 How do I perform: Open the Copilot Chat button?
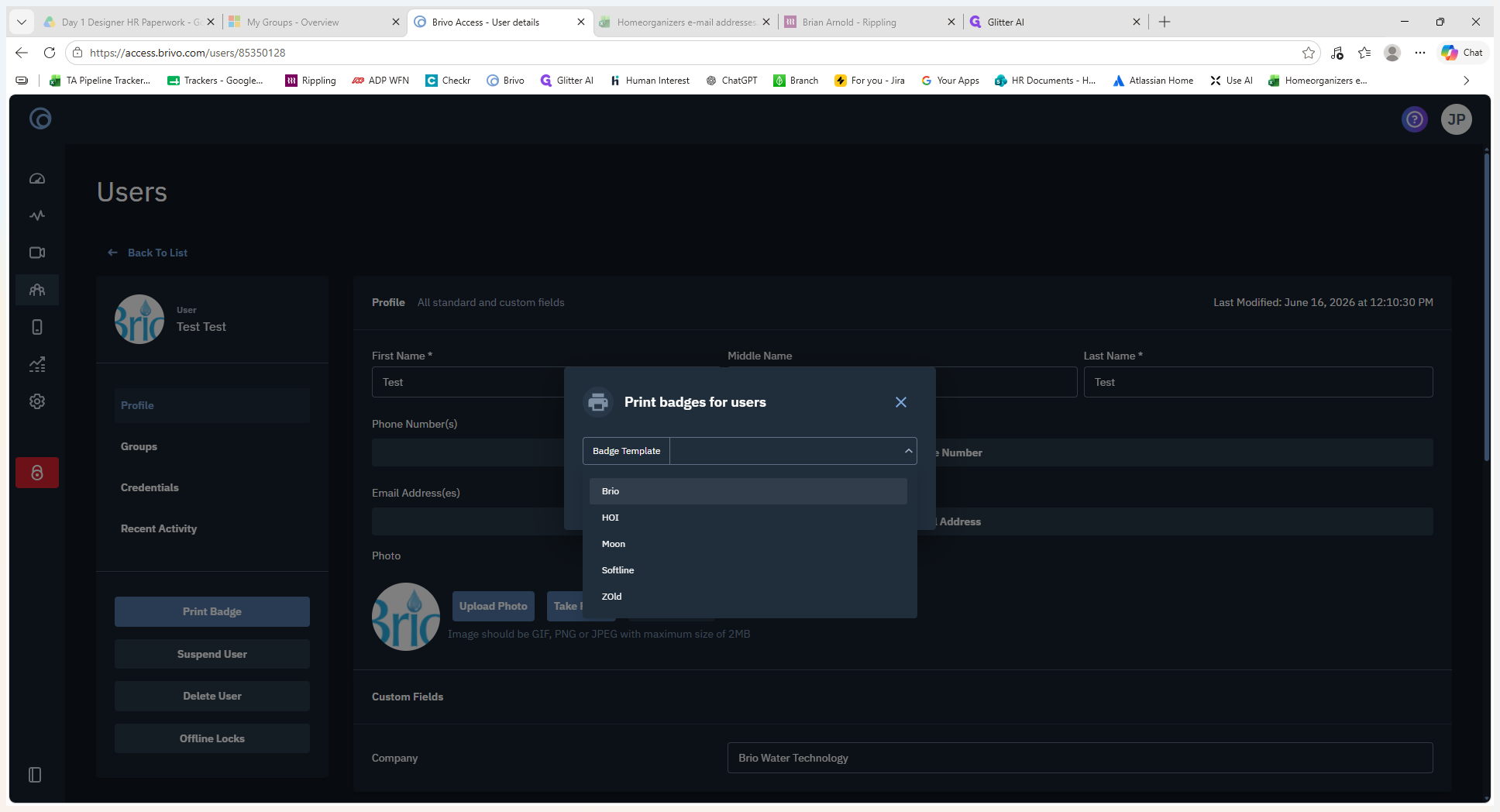[1463, 53]
